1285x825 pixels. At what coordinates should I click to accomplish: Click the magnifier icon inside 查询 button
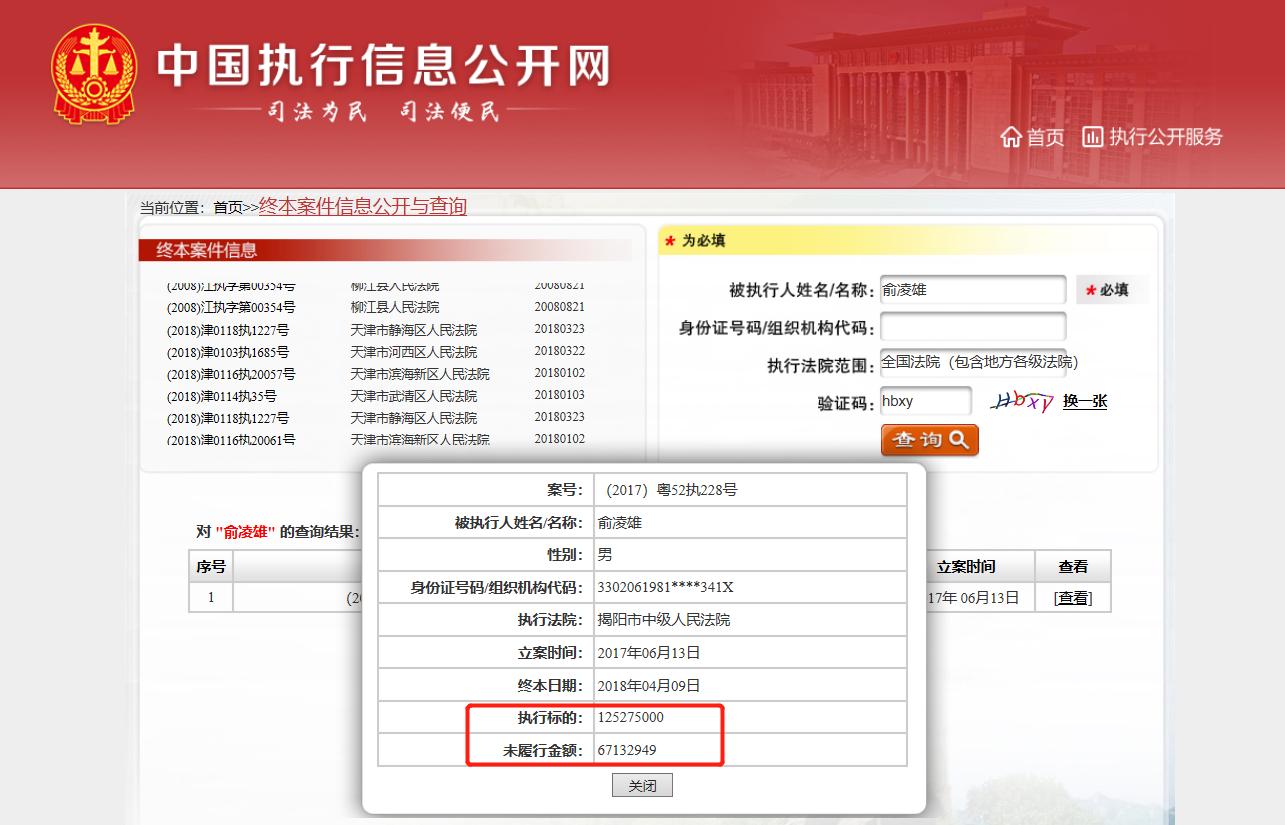[x=957, y=439]
